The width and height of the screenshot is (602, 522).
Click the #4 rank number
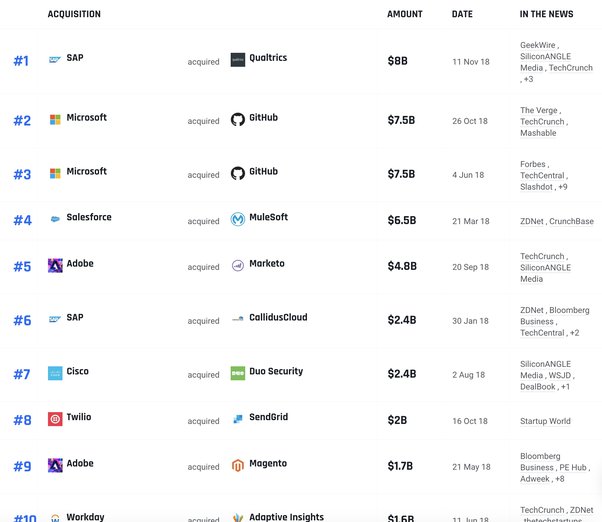click(x=22, y=221)
